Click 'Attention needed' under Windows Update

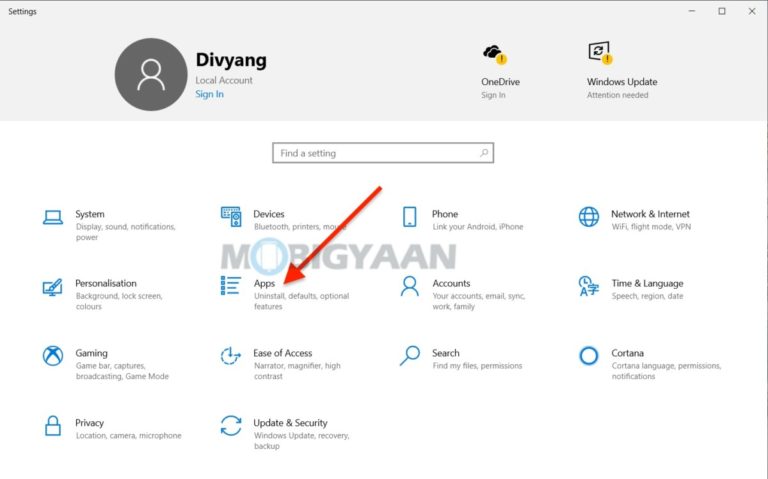tap(618, 95)
